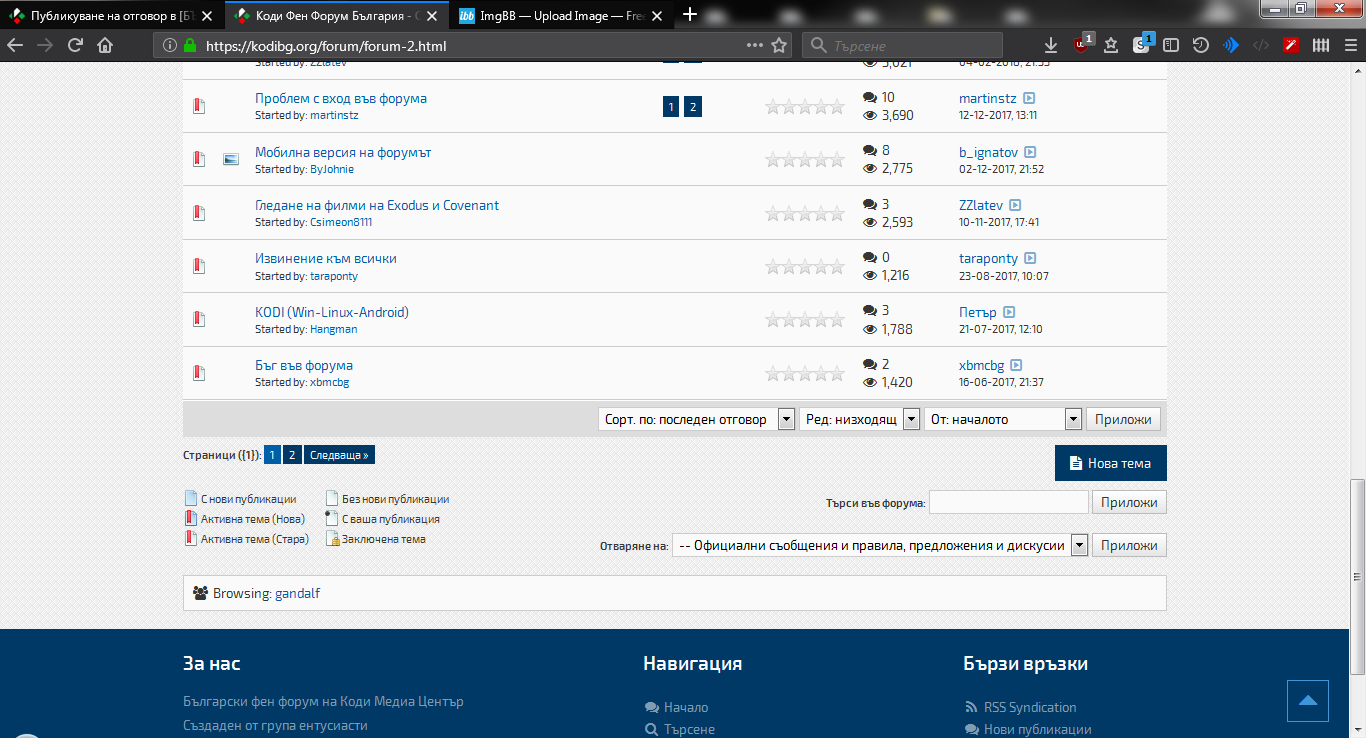Image resolution: width=1366 pixels, height=738 pixels.
Task: Open topic Проблем с вход във форума
Action: click(341, 98)
